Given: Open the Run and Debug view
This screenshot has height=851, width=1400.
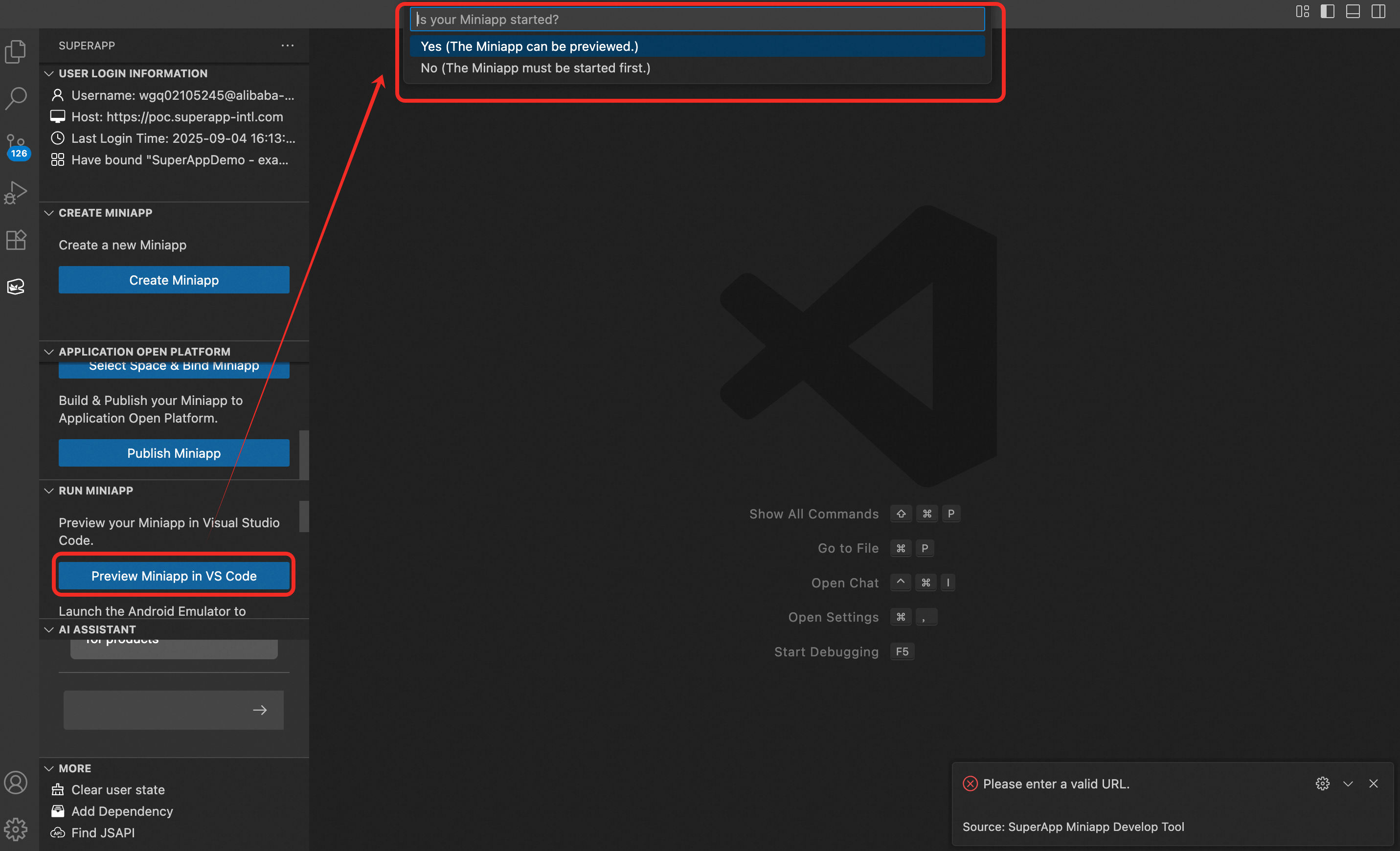Looking at the screenshot, I should [16, 193].
